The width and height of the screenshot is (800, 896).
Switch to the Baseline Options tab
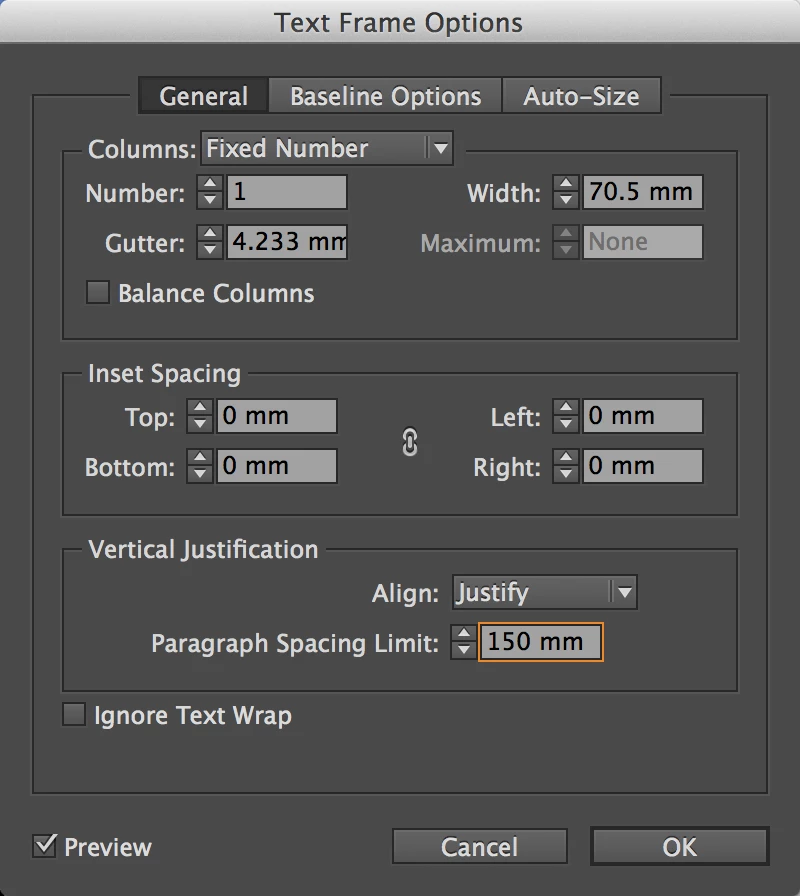click(x=386, y=96)
